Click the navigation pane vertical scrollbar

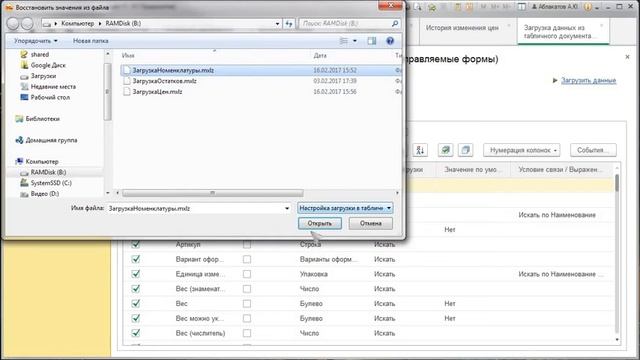pyautogui.click(x=108, y=92)
